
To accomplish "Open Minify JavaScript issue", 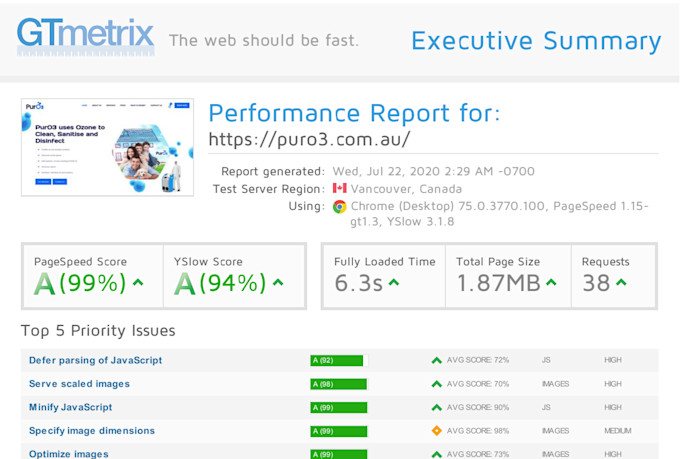I will click(70, 407).
